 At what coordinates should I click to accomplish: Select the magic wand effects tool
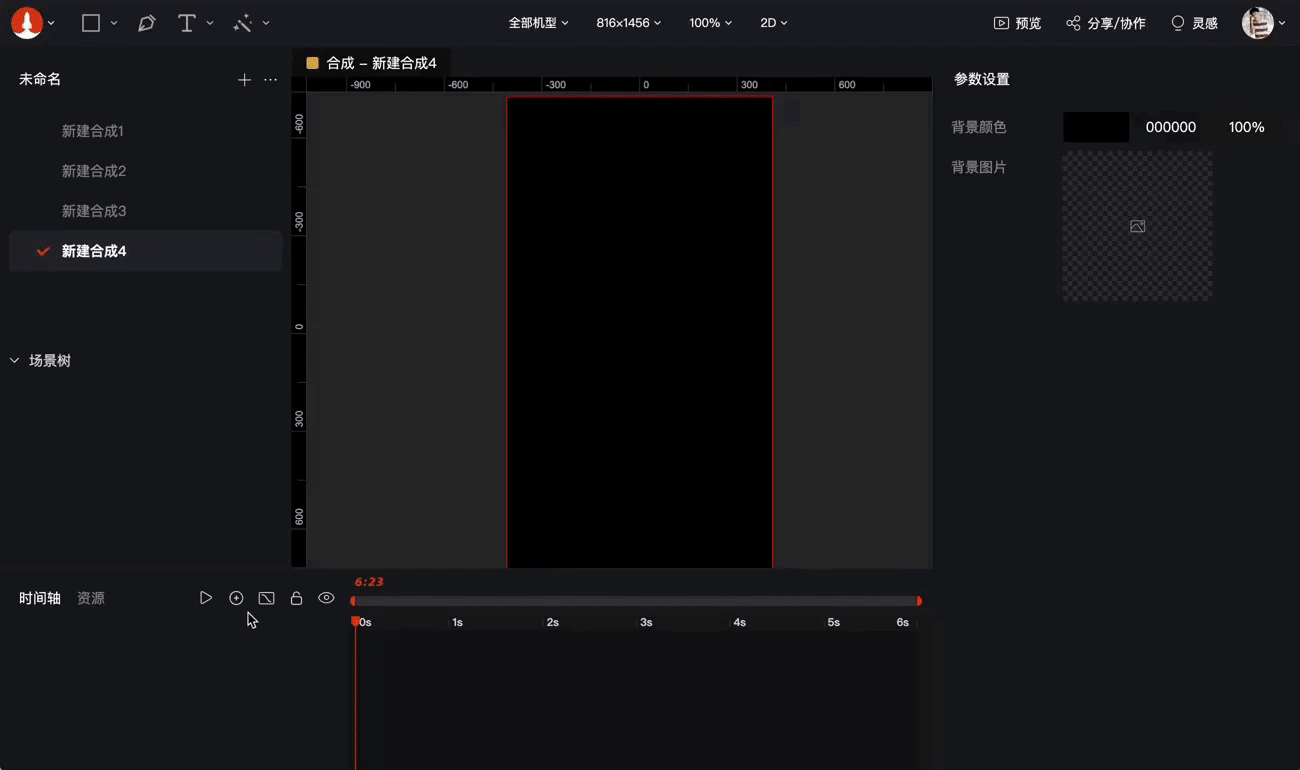tap(242, 23)
